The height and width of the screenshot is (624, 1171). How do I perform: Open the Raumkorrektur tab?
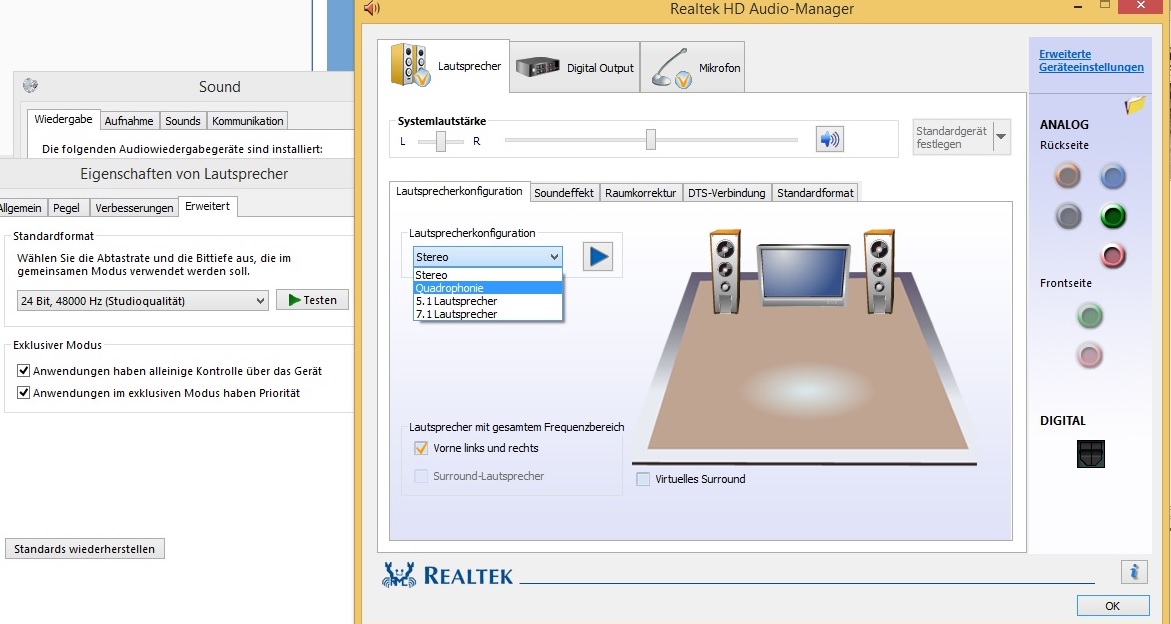641,193
